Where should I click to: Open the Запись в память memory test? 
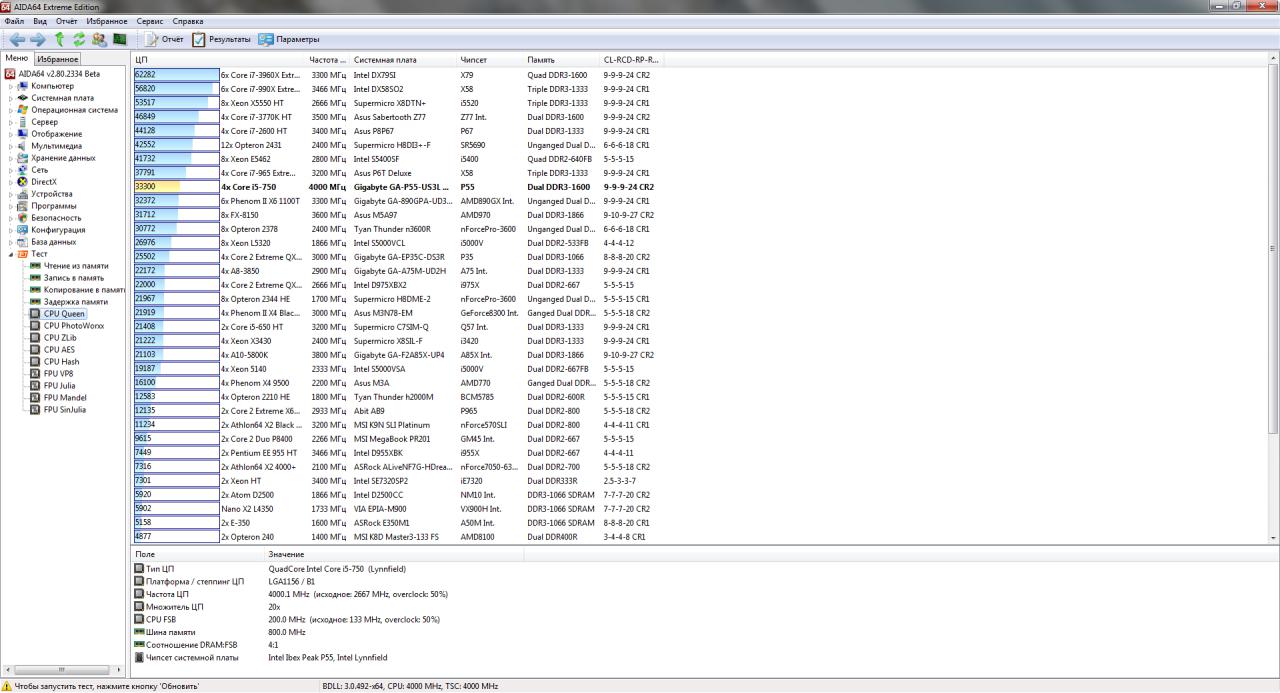pos(73,278)
